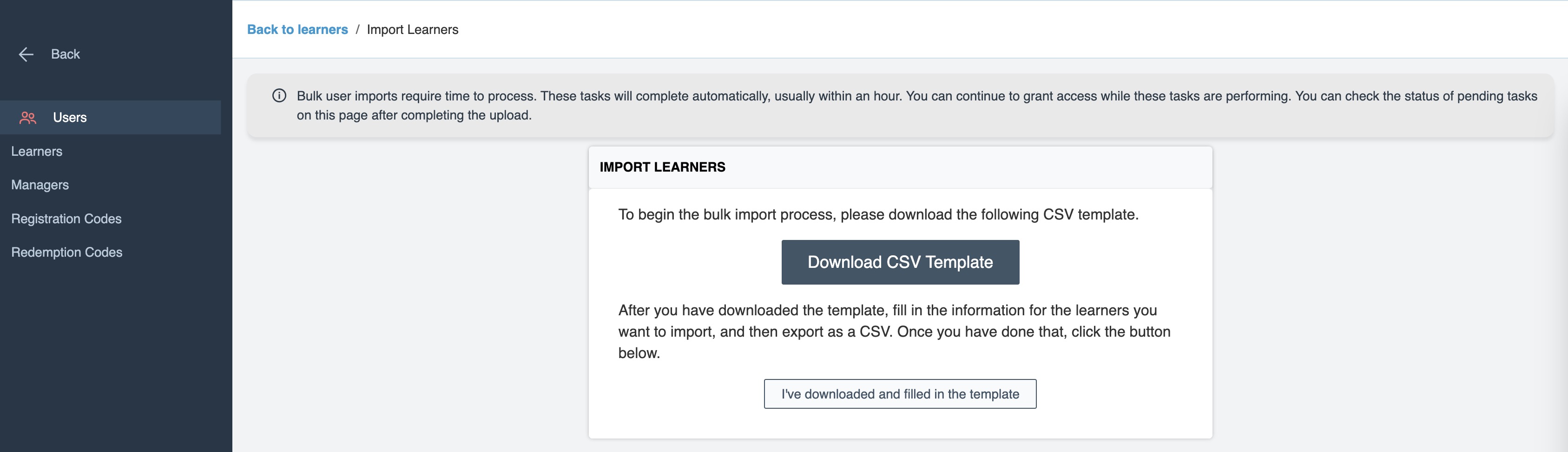The height and width of the screenshot is (452, 1568).
Task: Select the 'Import Learners' breadcrumb entry
Action: tap(413, 29)
